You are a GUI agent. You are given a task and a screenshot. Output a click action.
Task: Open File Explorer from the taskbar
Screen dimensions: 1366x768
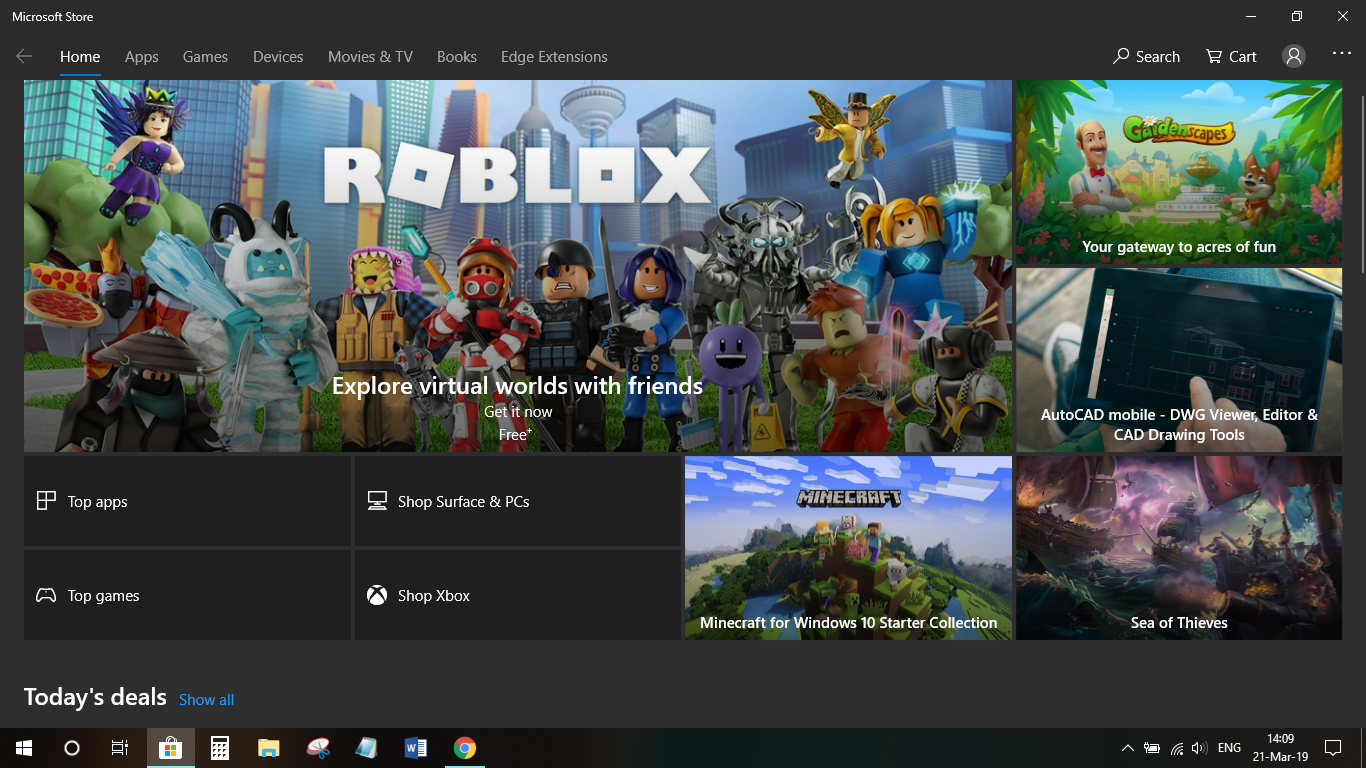pyautogui.click(x=268, y=748)
